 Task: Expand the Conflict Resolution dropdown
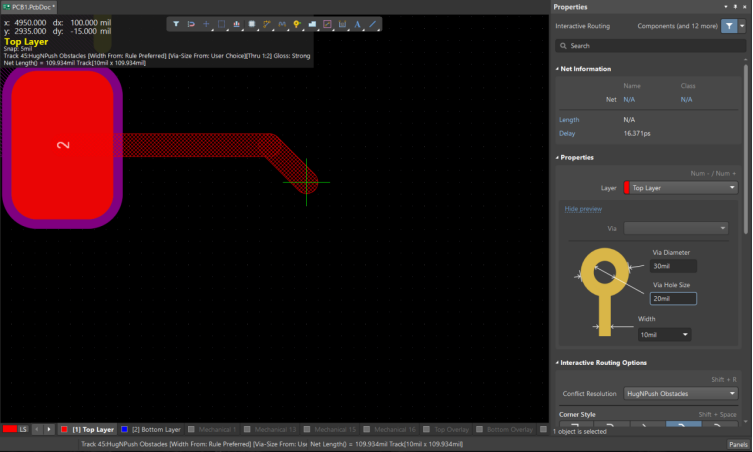680,394
